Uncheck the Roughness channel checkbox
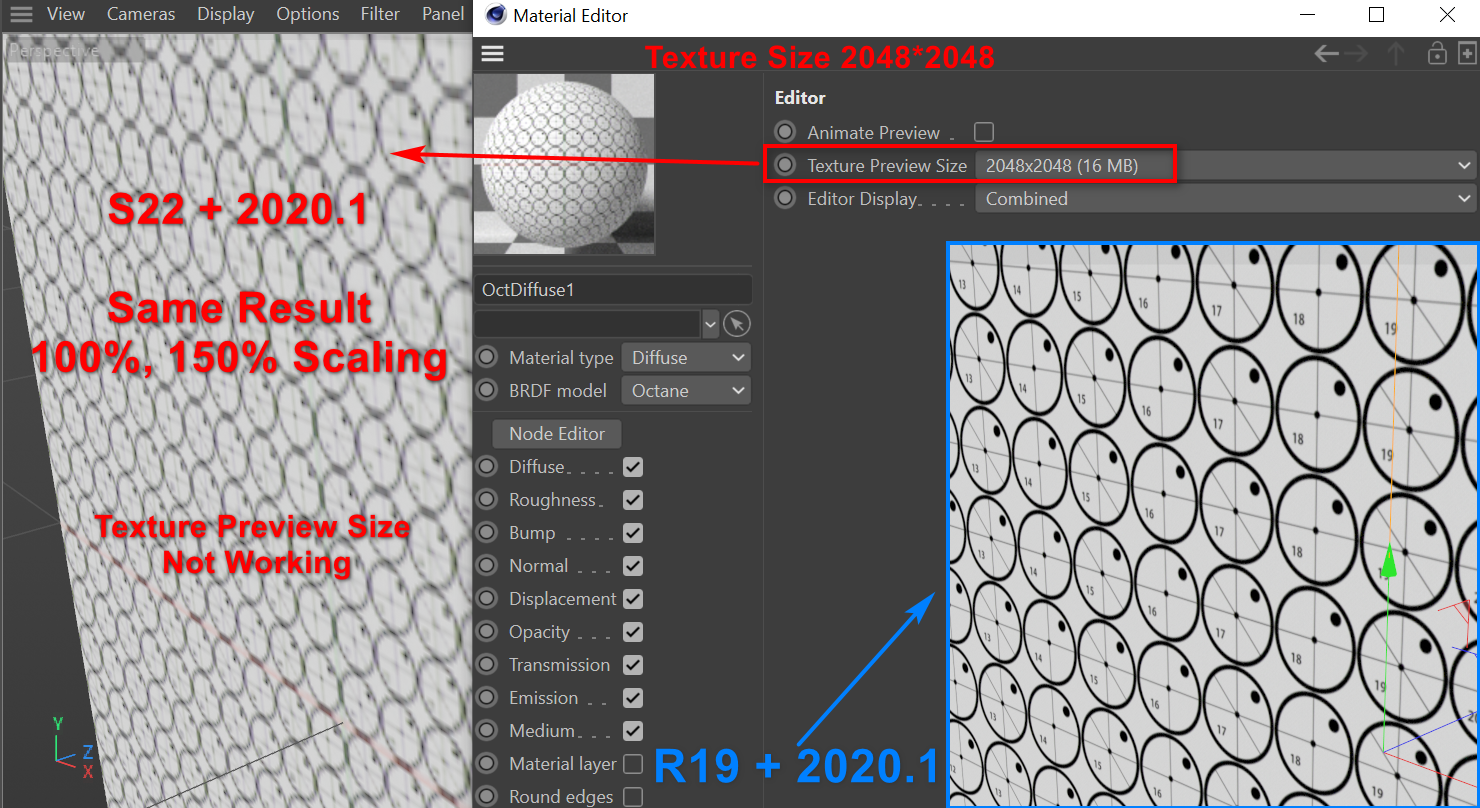The height and width of the screenshot is (808, 1480). tap(633, 500)
